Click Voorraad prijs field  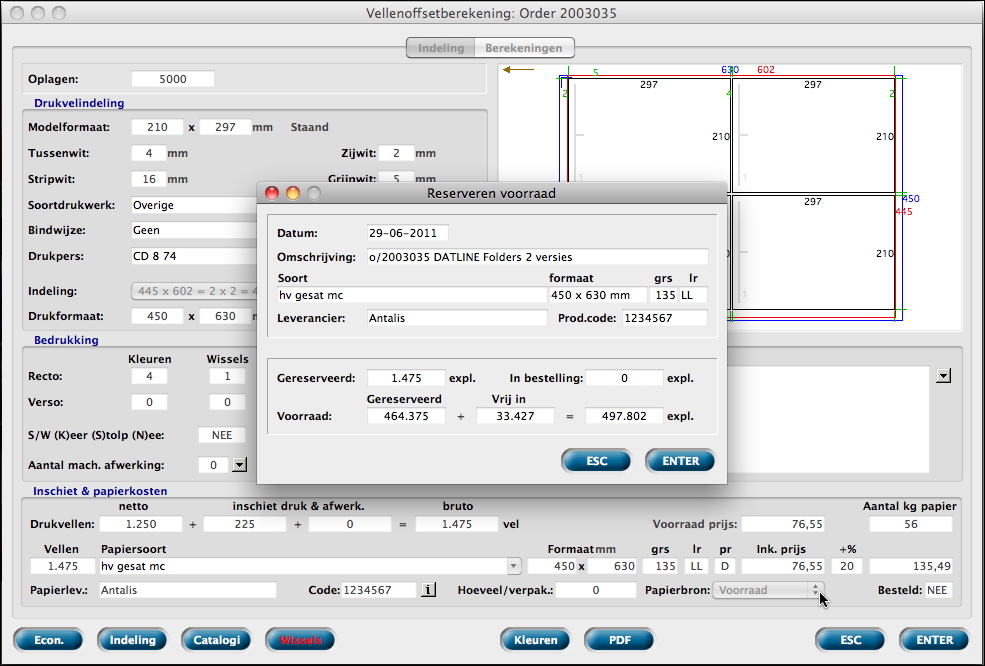[x=783, y=524]
